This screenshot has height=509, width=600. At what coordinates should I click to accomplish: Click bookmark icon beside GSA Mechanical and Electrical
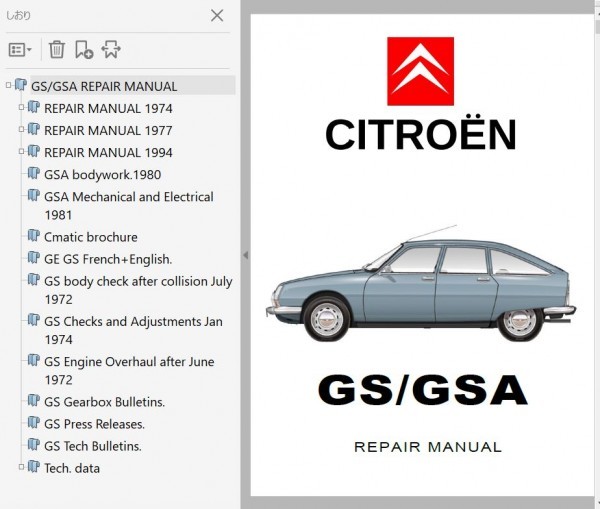34,195
